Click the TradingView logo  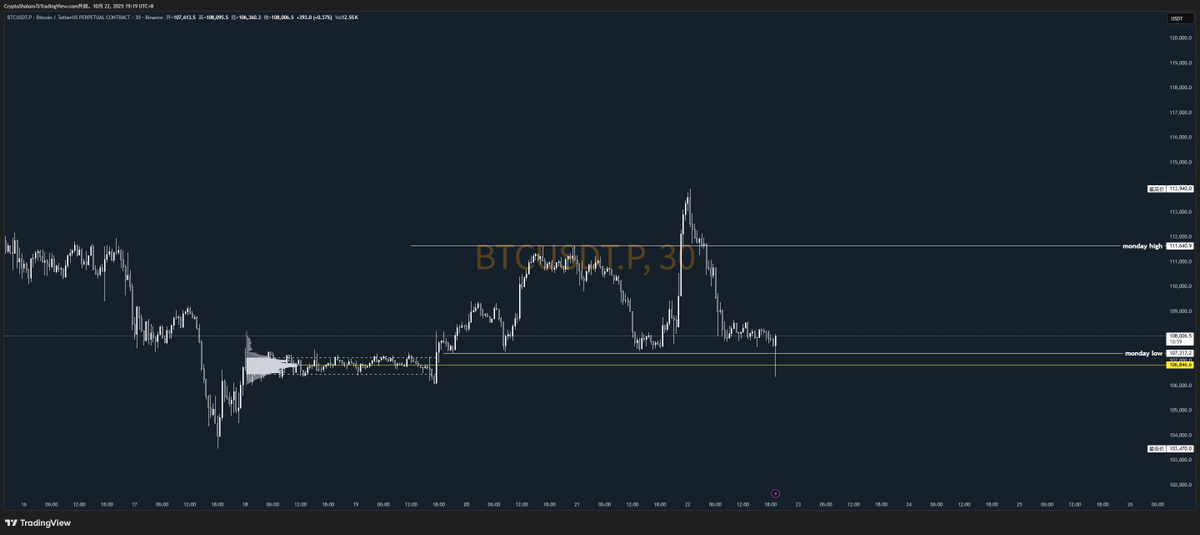point(36,523)
